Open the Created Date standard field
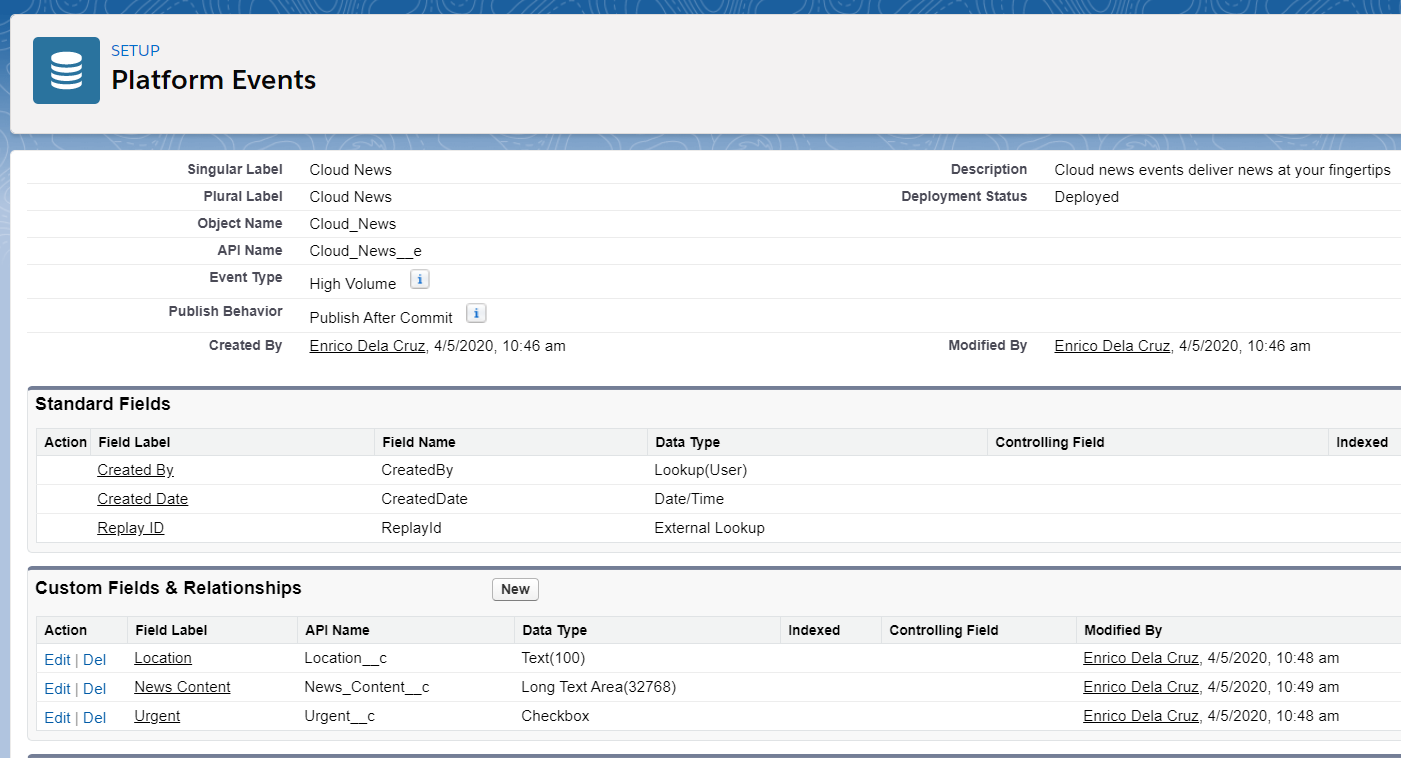This screenshot has width=1401, height=758. tap(142, 499)
